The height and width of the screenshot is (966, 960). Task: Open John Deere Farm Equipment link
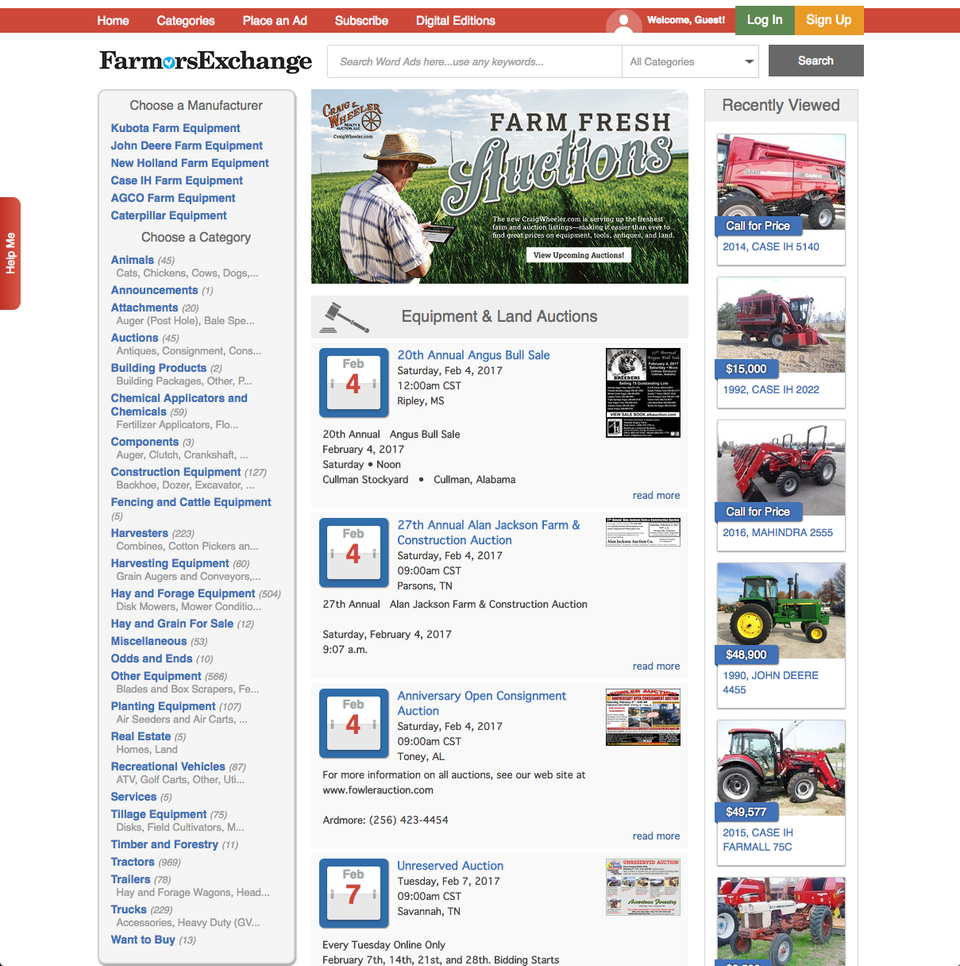(187, 145)
